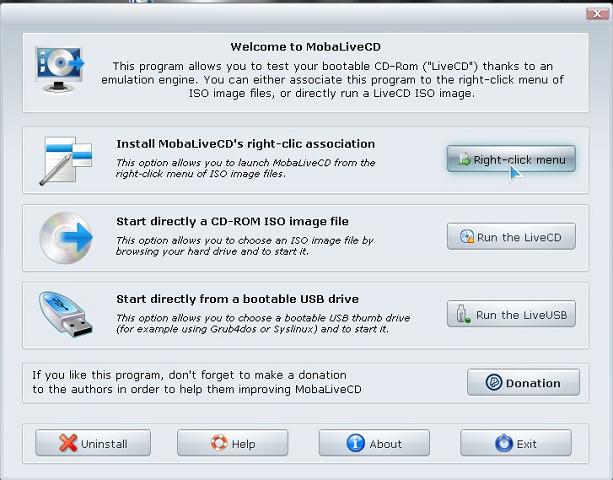This screenshot has width=613, height=480.
Task: Click the 'choose an ISO image file' description
Action: point(245,245)
